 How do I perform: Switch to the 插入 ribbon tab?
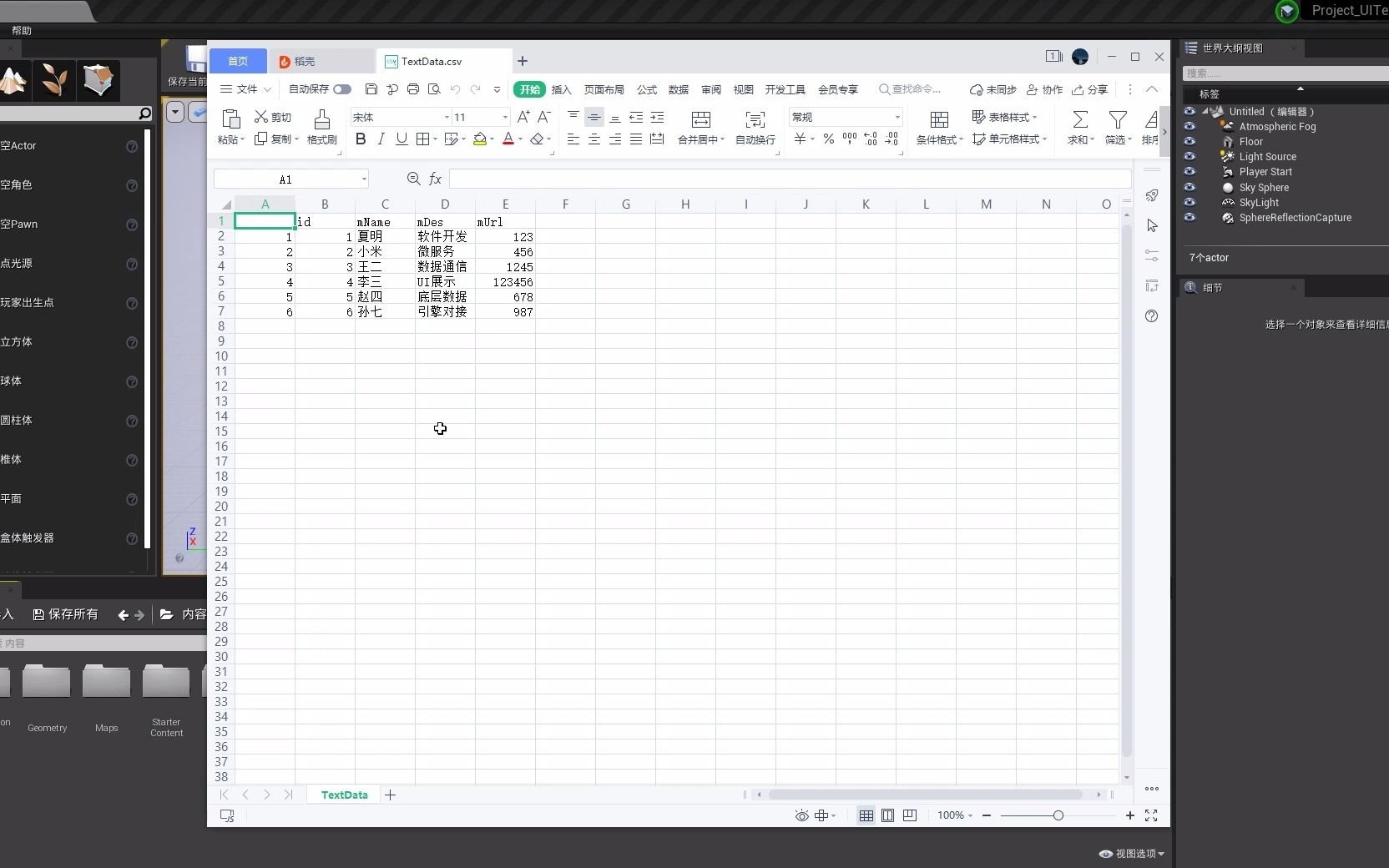(x=561, y=89)
